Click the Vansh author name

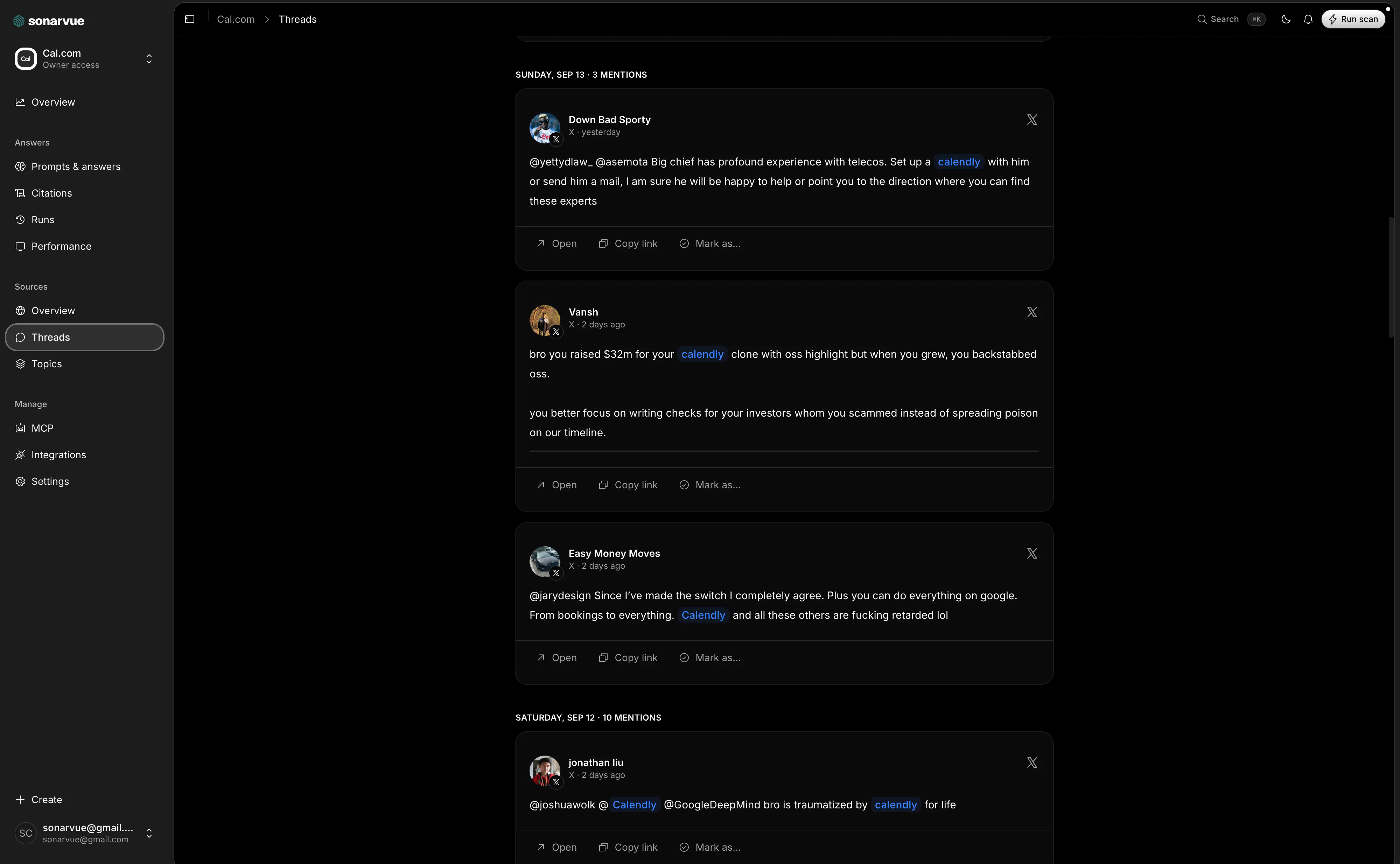click(x=583, y=312)
